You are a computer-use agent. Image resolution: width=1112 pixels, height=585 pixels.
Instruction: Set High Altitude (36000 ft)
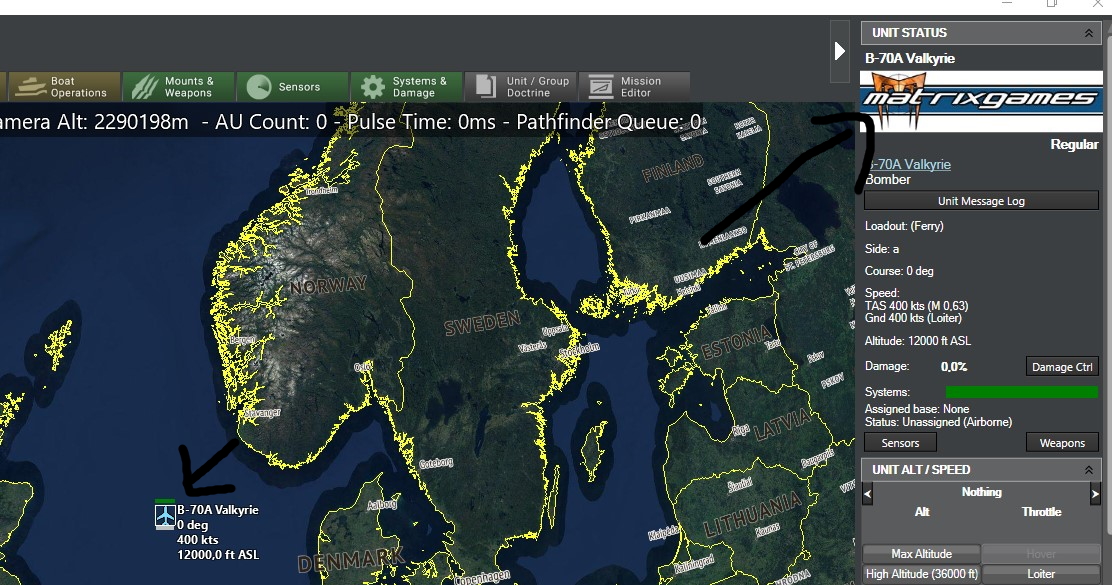coord(922,574)
